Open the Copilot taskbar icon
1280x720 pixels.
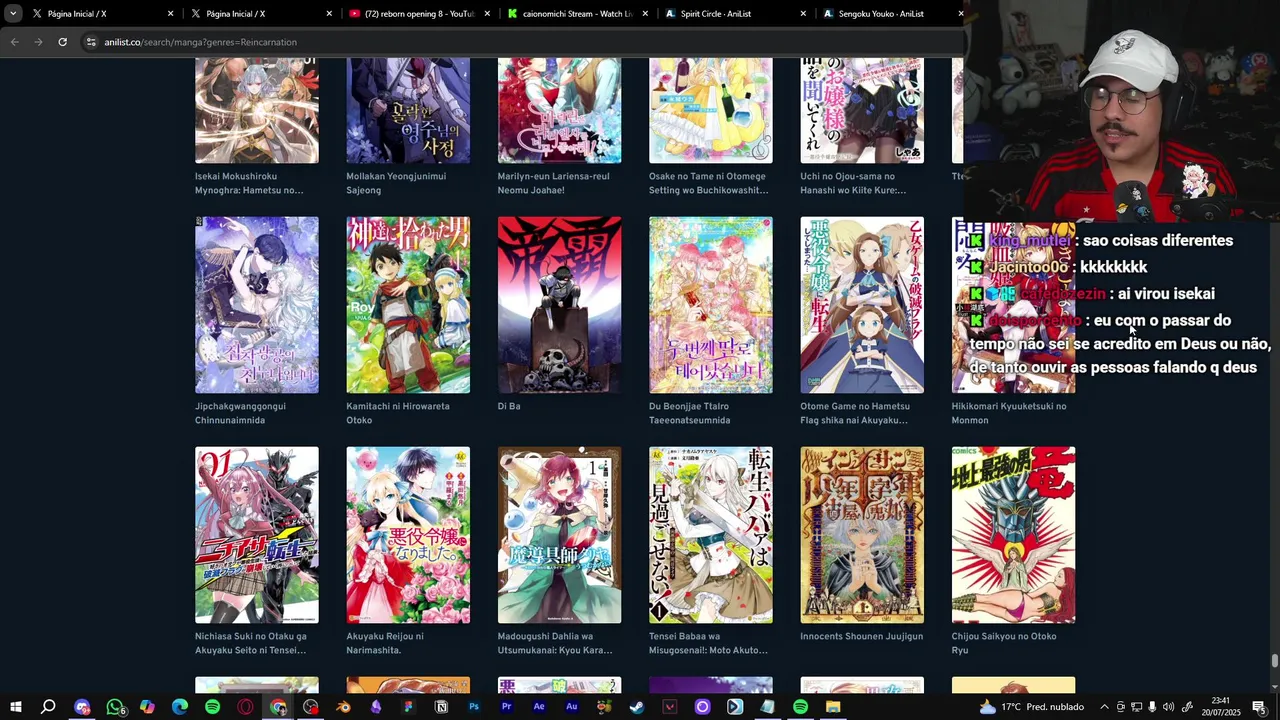click(147, 707)
